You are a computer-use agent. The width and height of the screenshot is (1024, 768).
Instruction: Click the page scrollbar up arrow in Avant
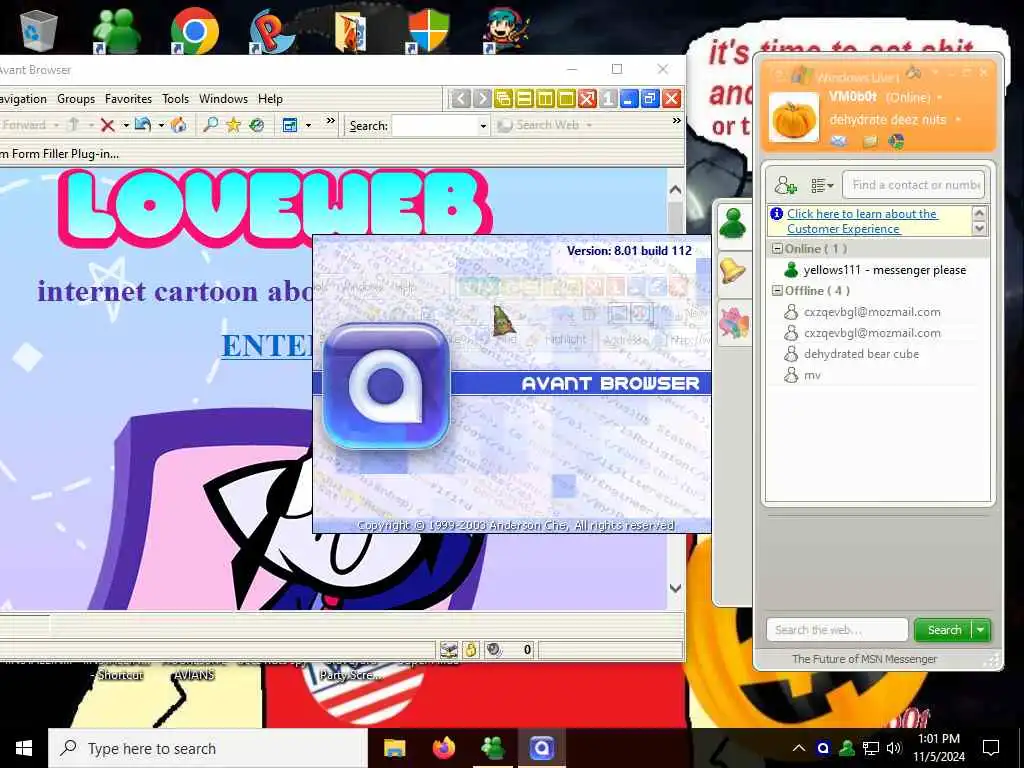tap(675, 190)
